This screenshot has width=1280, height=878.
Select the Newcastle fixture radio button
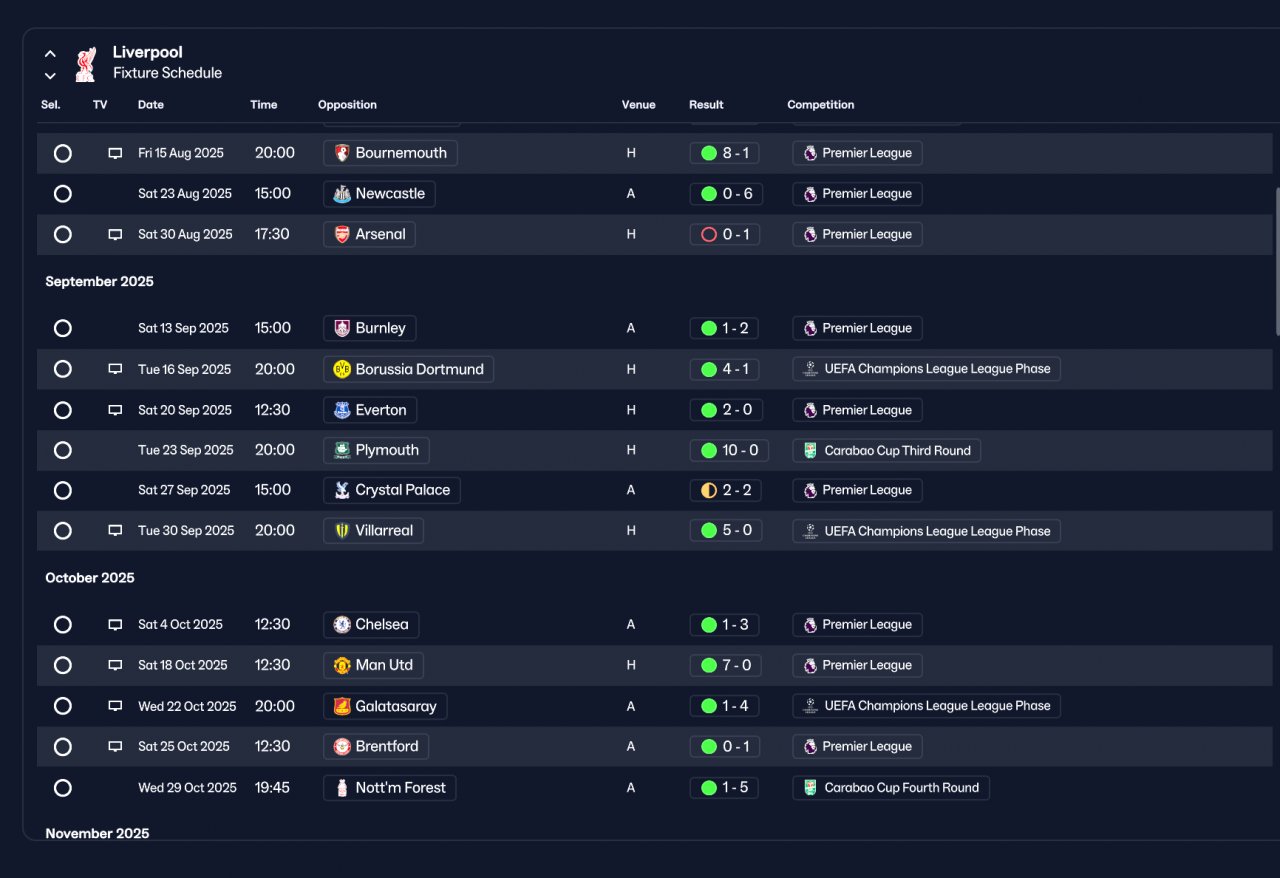point(63,194)
